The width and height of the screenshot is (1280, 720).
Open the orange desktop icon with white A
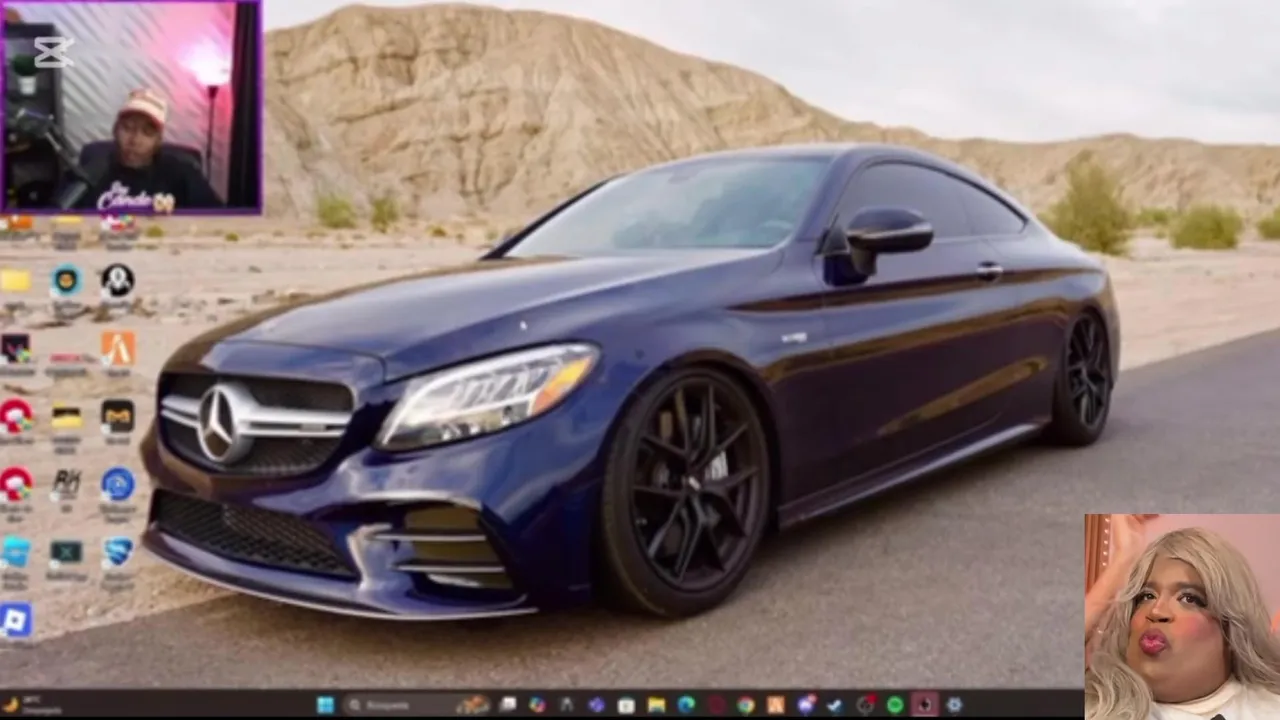pyautogui.click(x=117, y=348)
